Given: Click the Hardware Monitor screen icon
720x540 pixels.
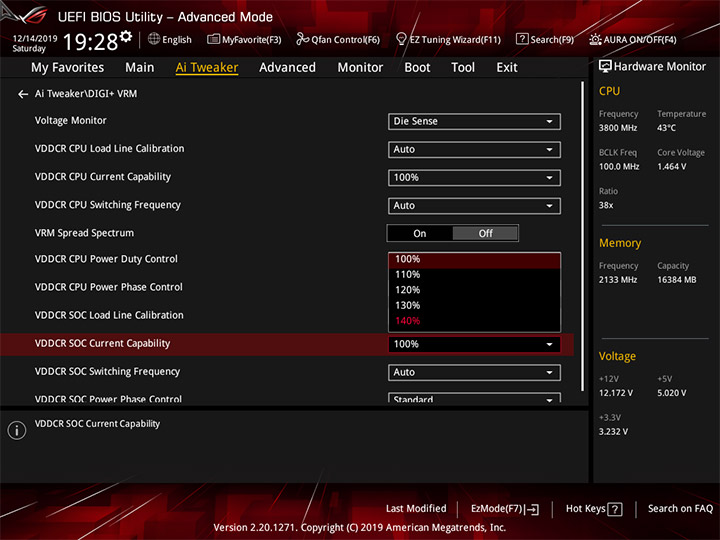Looking at the screenshot, I should click(x=605, y=66).
